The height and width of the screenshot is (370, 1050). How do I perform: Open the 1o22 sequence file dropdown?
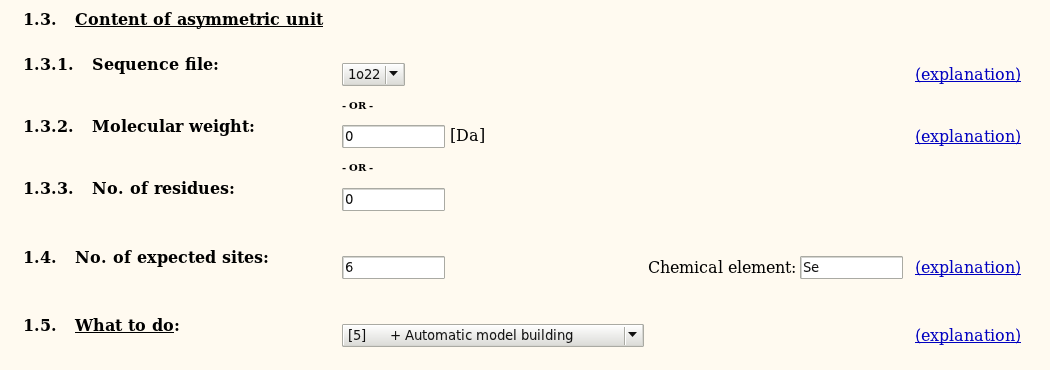(373, 74)
